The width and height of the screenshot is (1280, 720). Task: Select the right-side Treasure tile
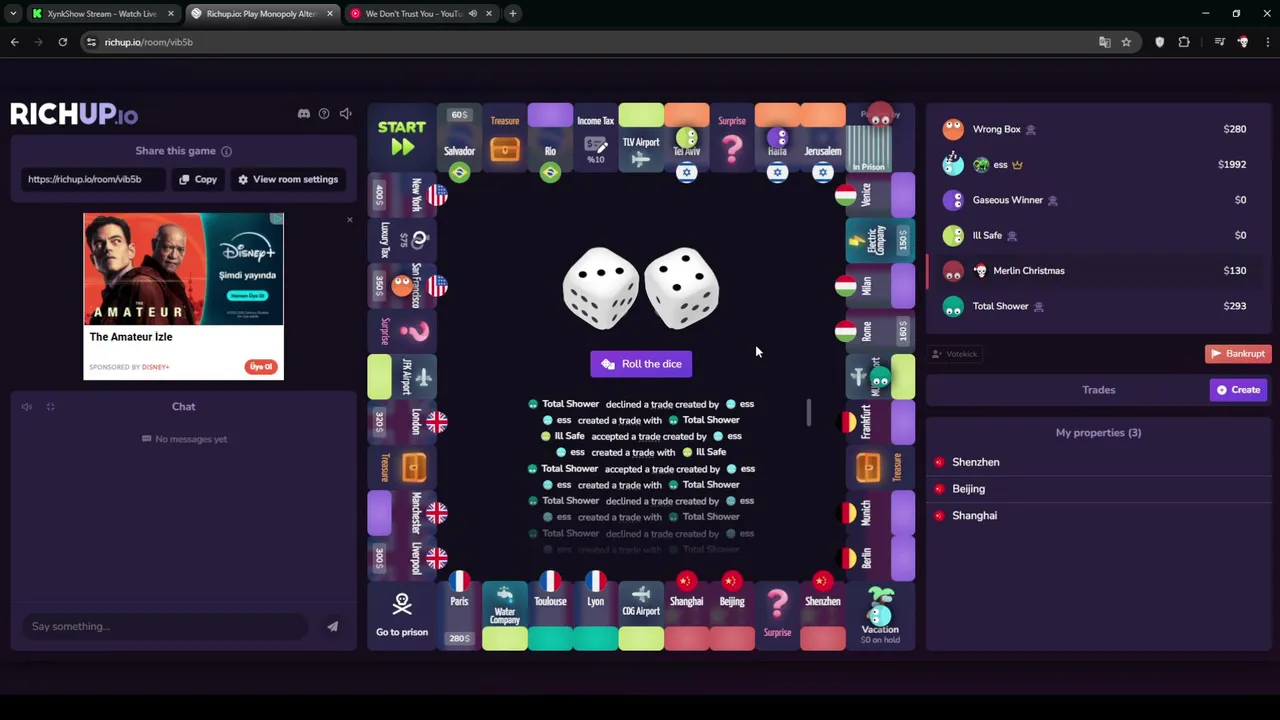coord(880,467)
